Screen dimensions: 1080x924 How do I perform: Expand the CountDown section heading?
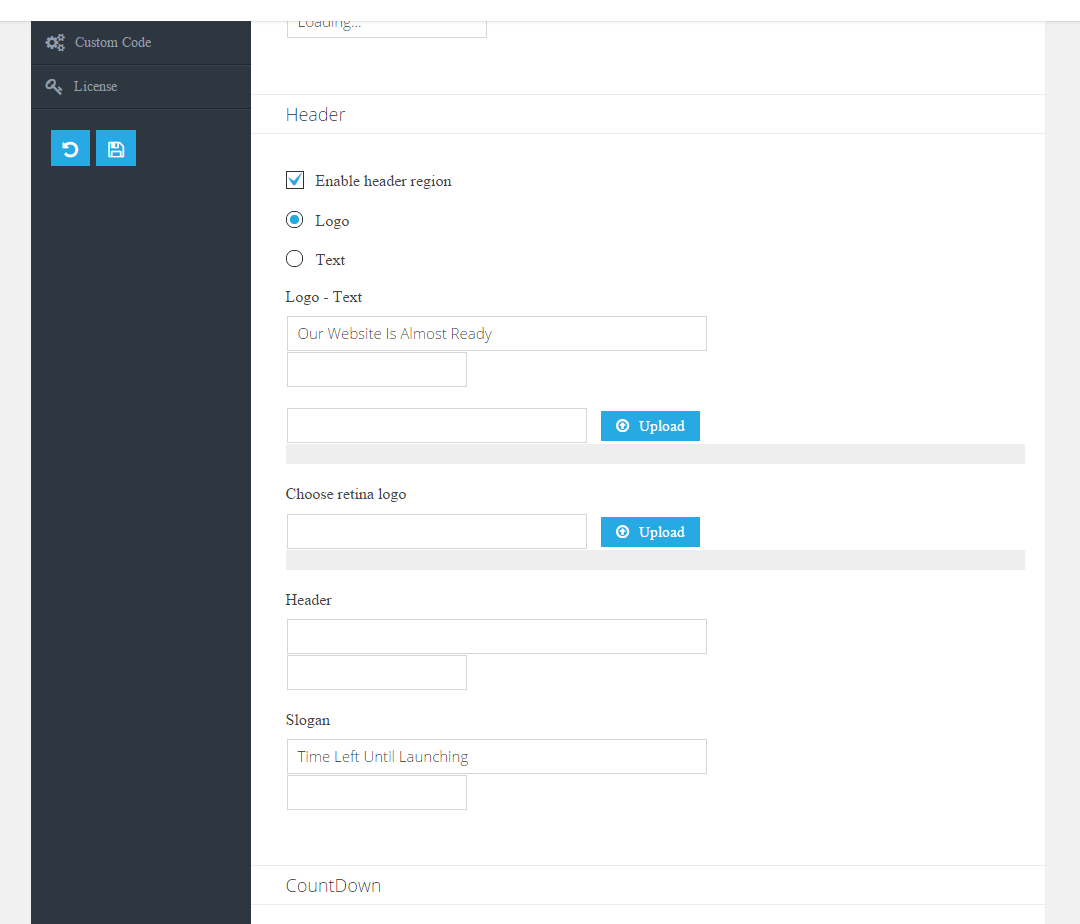(333, 886)
